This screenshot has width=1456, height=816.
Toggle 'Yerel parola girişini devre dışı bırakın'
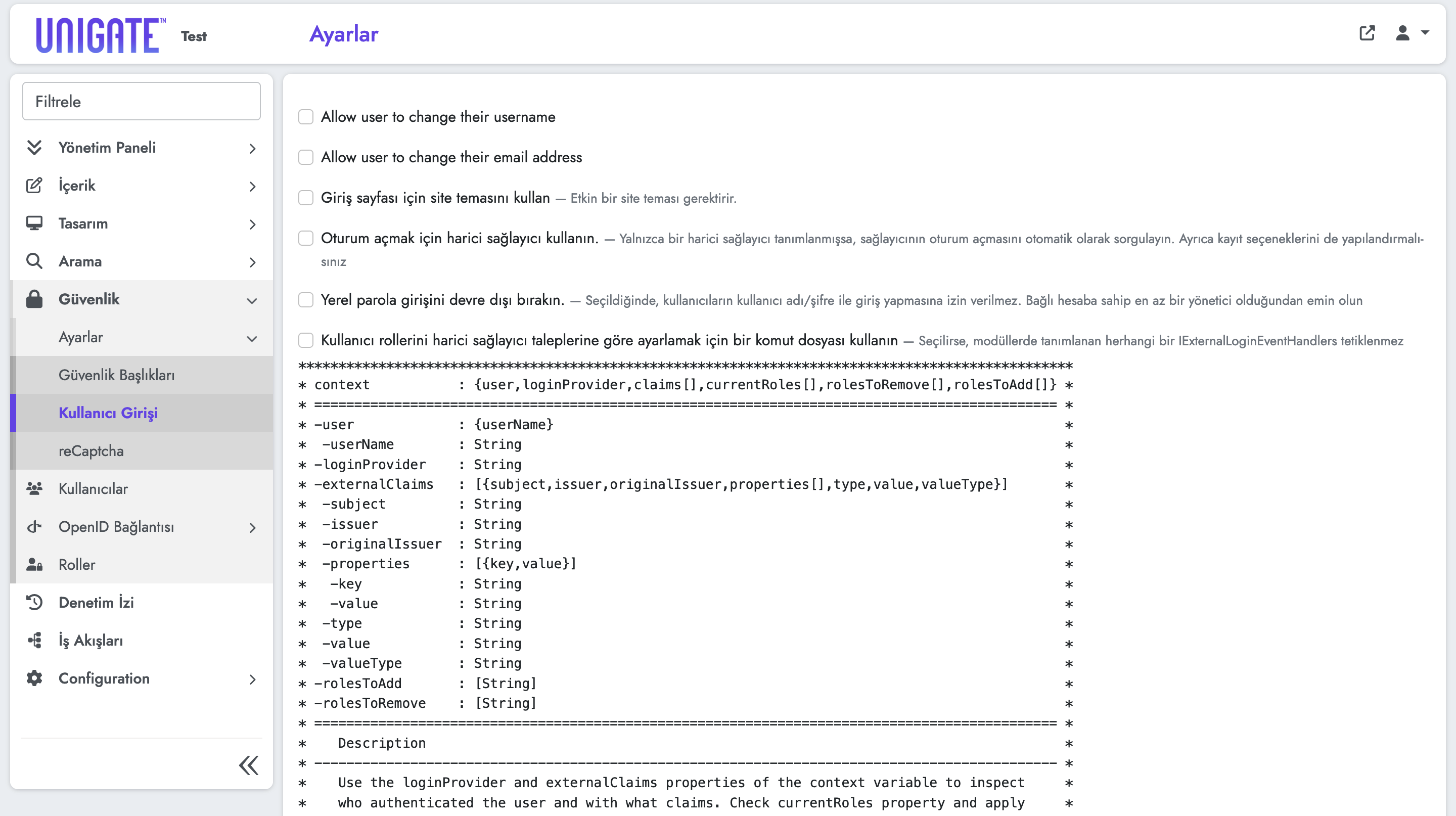coord(306,299)
